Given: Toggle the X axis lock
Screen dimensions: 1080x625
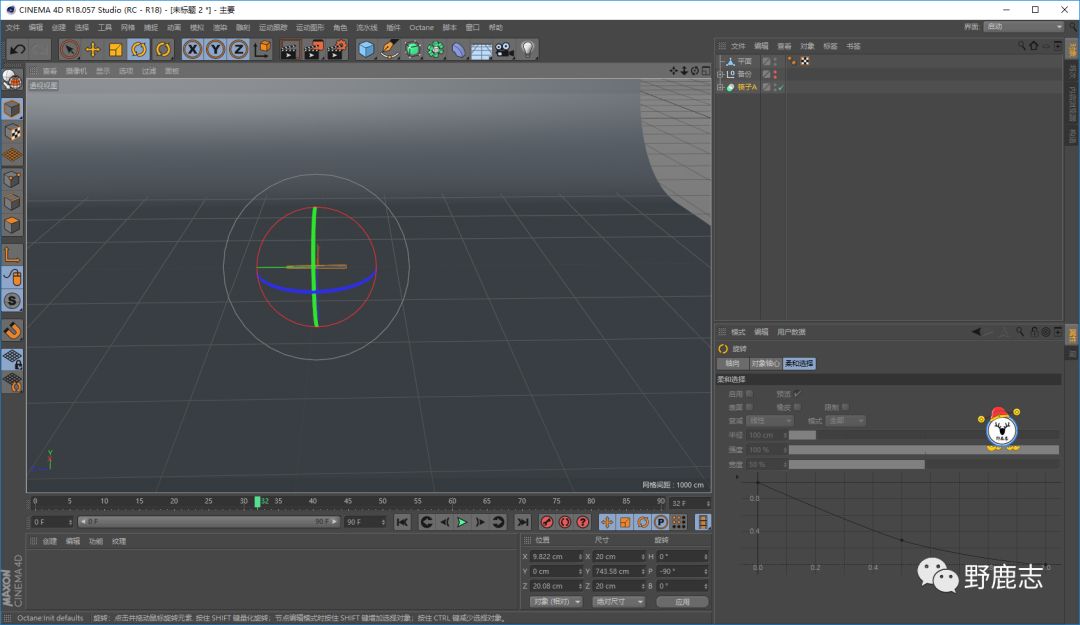Looking at the screenshot, I should [192, 49].
